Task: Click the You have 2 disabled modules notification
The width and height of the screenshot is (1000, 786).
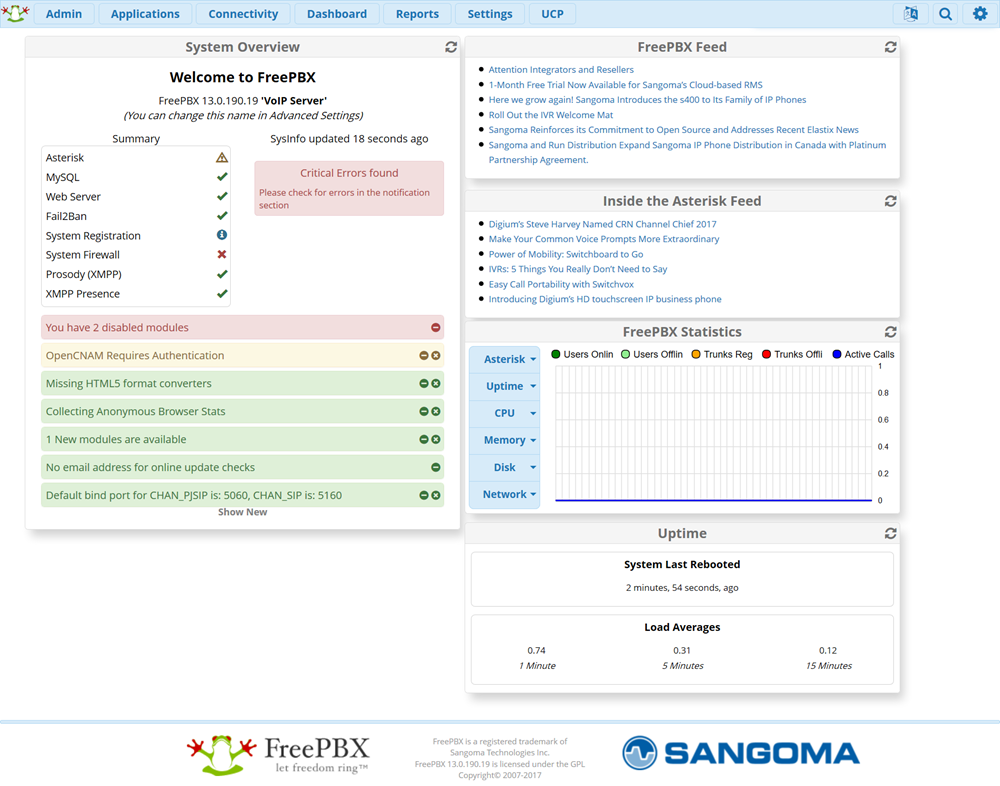Action: (x=242, y=327)
